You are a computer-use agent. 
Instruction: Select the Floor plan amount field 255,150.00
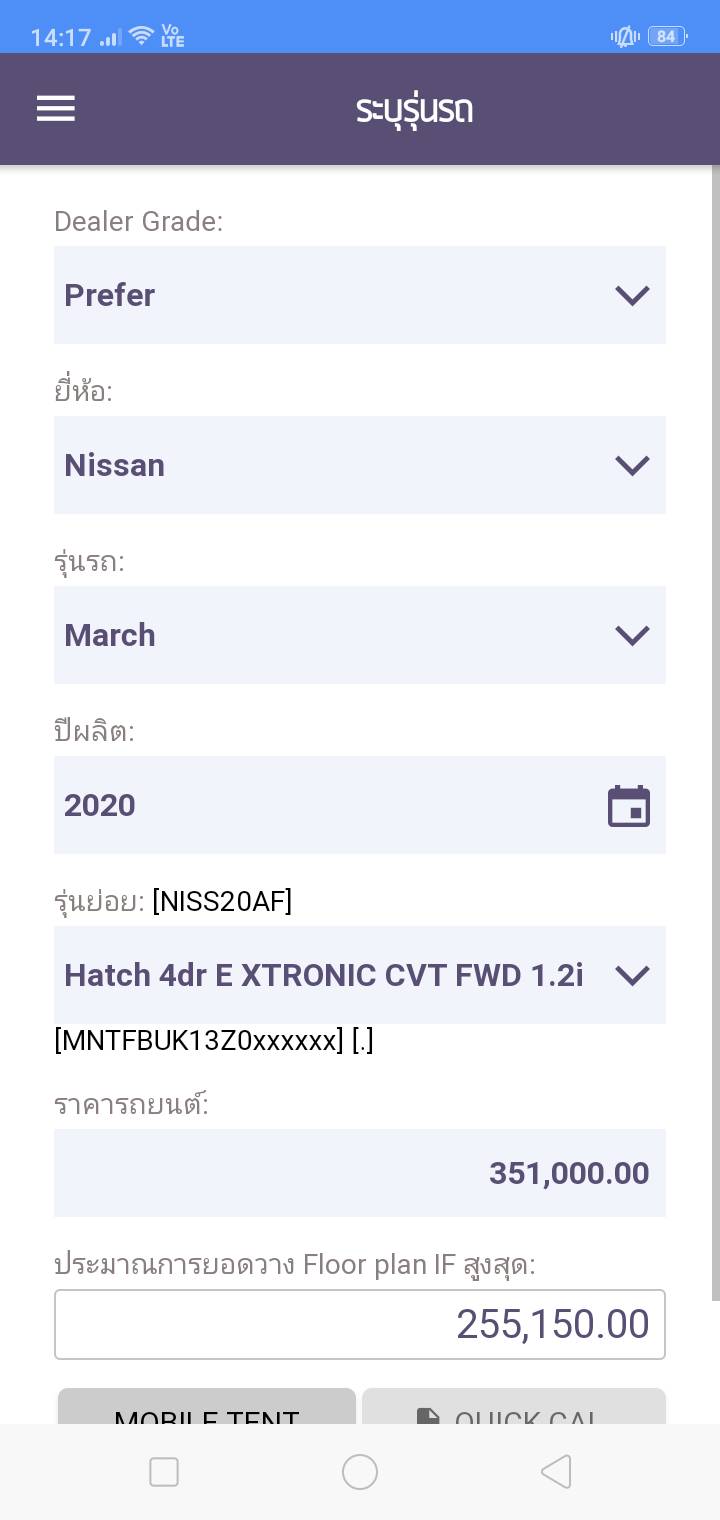tap(360, 1325)
